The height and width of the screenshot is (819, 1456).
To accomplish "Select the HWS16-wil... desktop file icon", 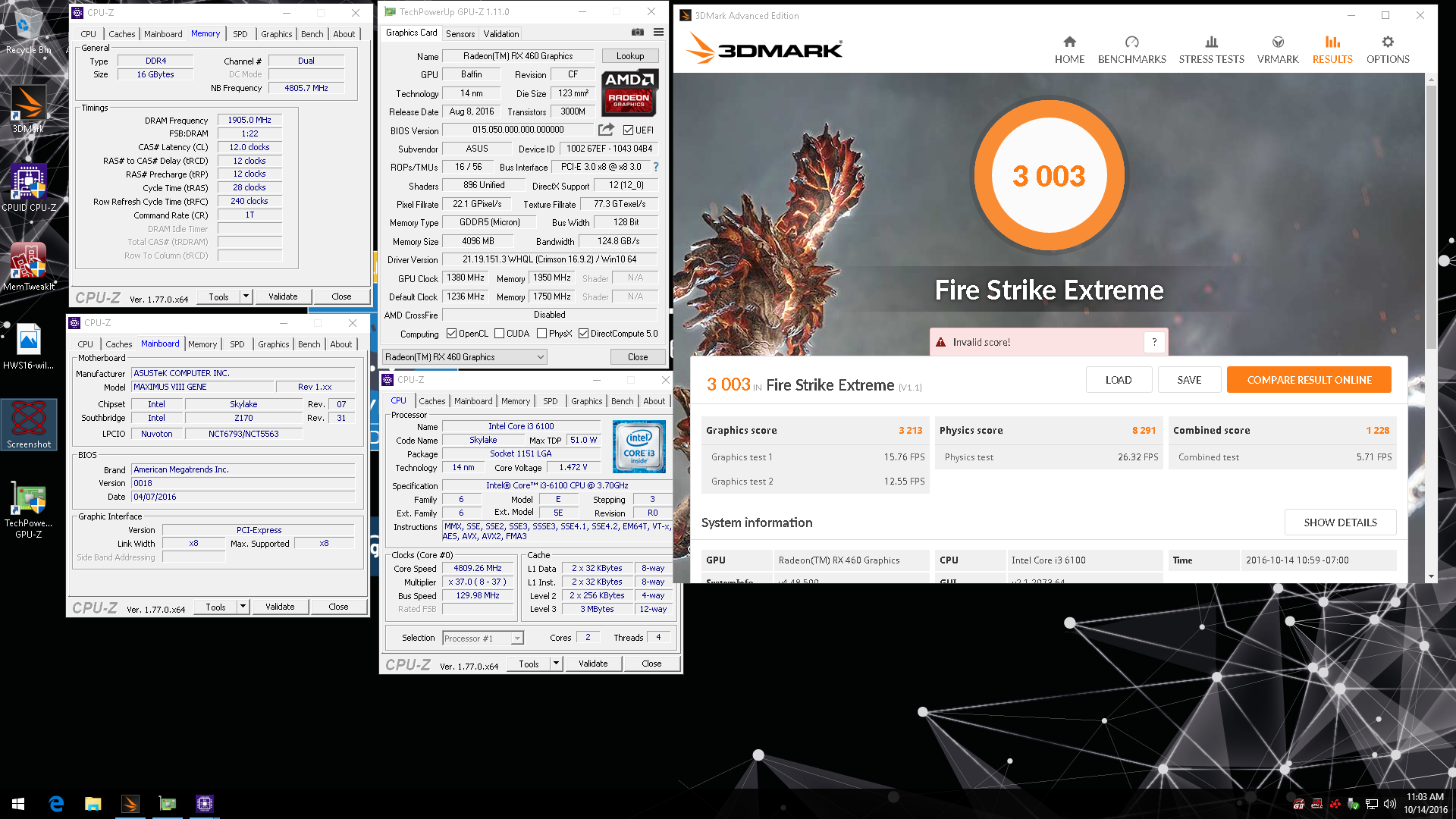I will tap(29, 346).
